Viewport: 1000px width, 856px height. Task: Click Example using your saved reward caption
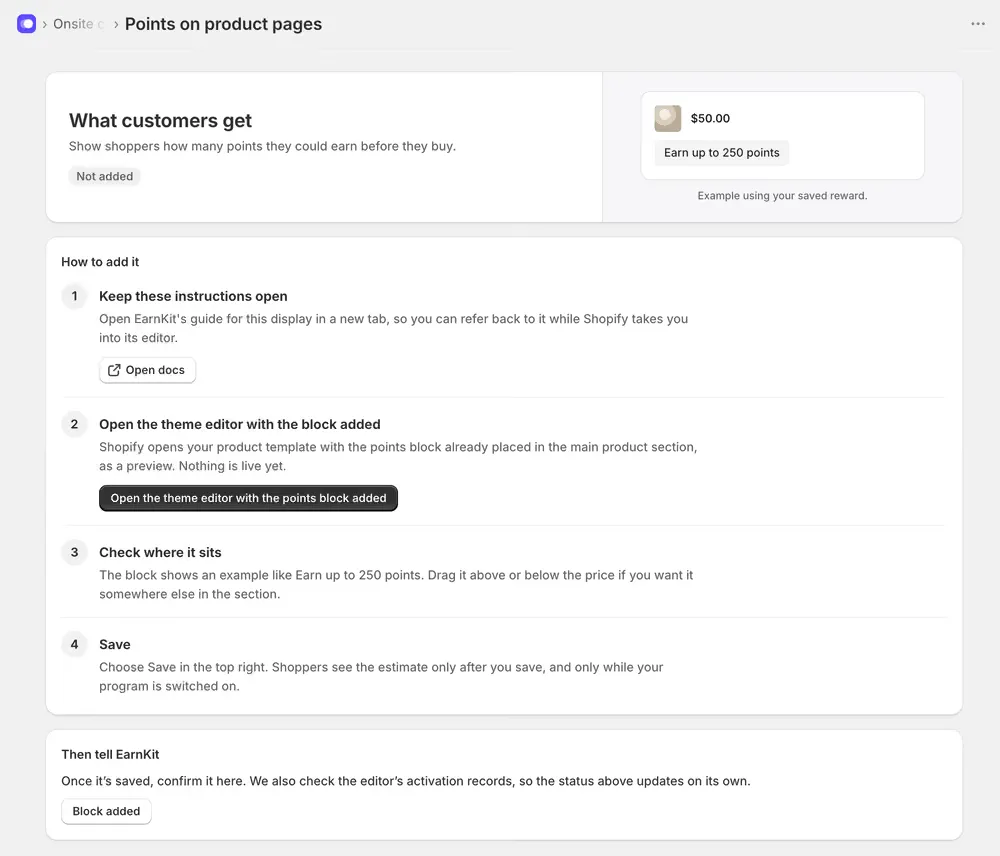click(x=782, y=196)
